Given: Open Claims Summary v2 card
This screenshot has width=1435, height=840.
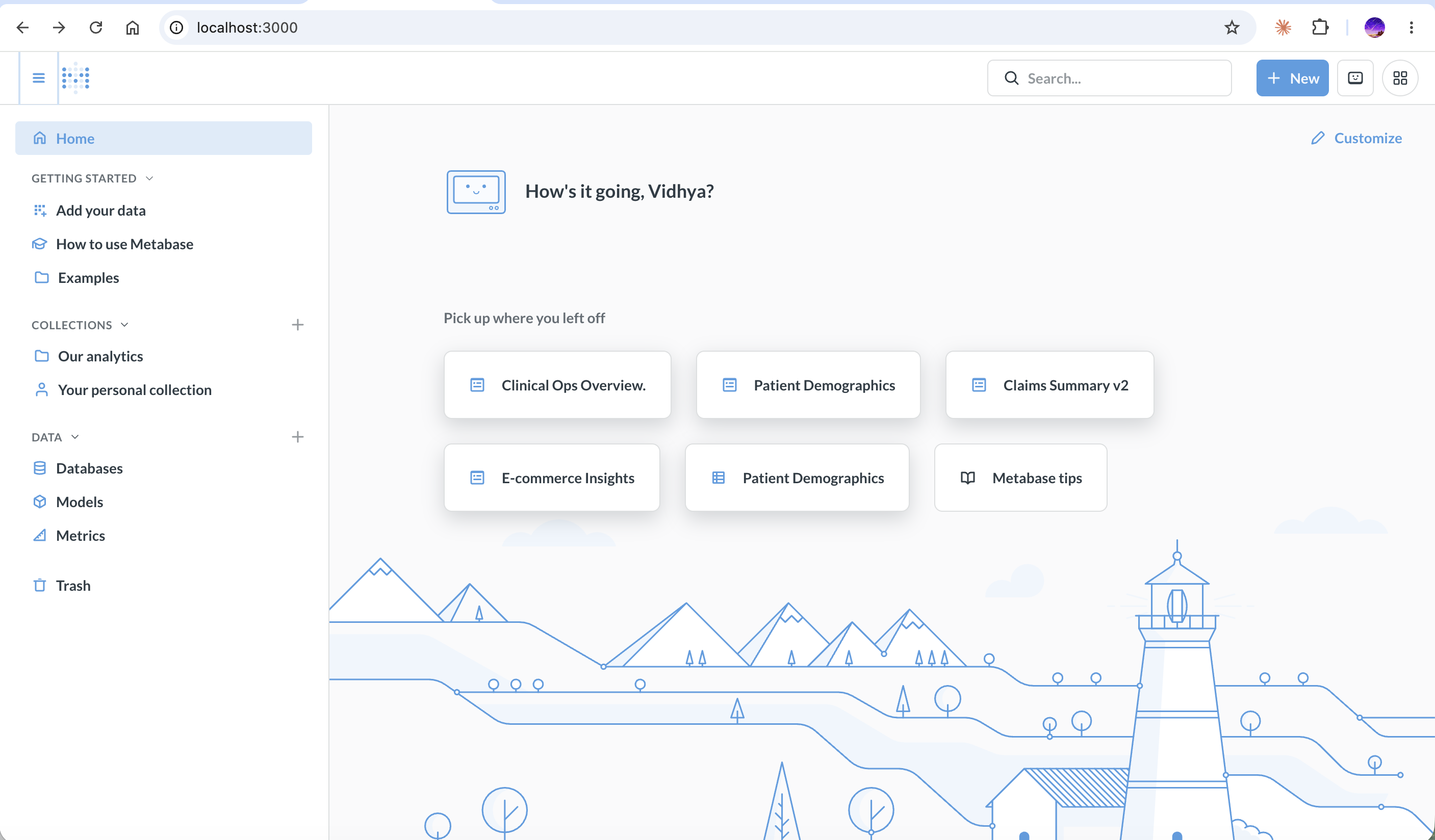Looking at the screenshot, I should point(1049,385).
